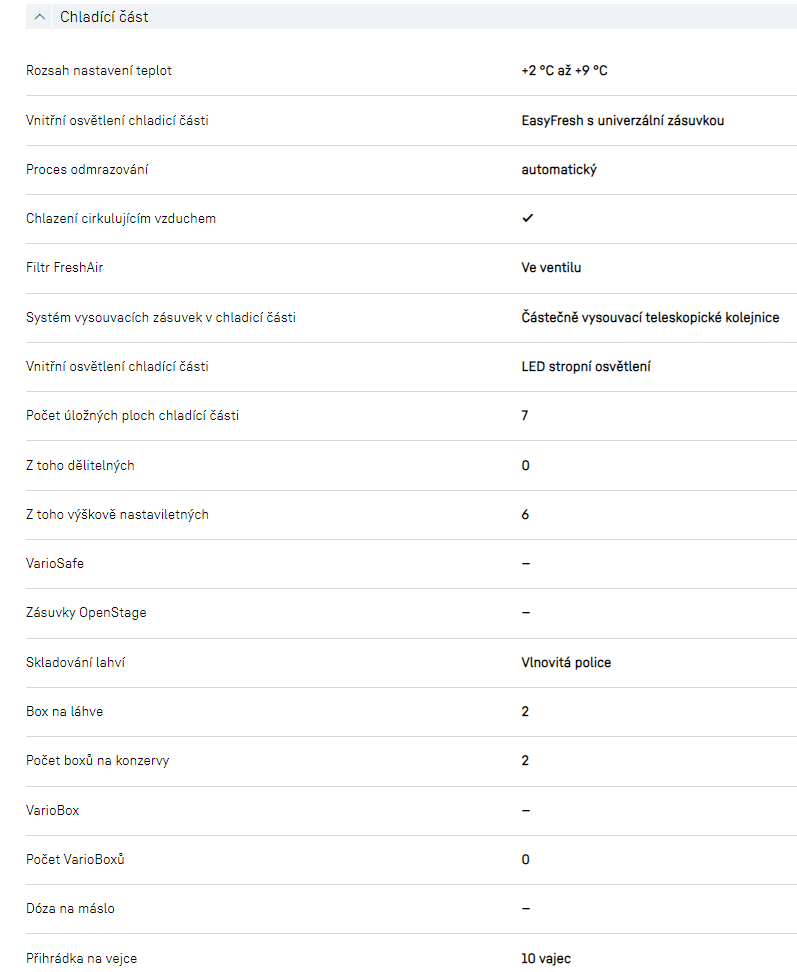
Task: Click EasyFresh s univerzální zásuvkou value
Action: 622,120
